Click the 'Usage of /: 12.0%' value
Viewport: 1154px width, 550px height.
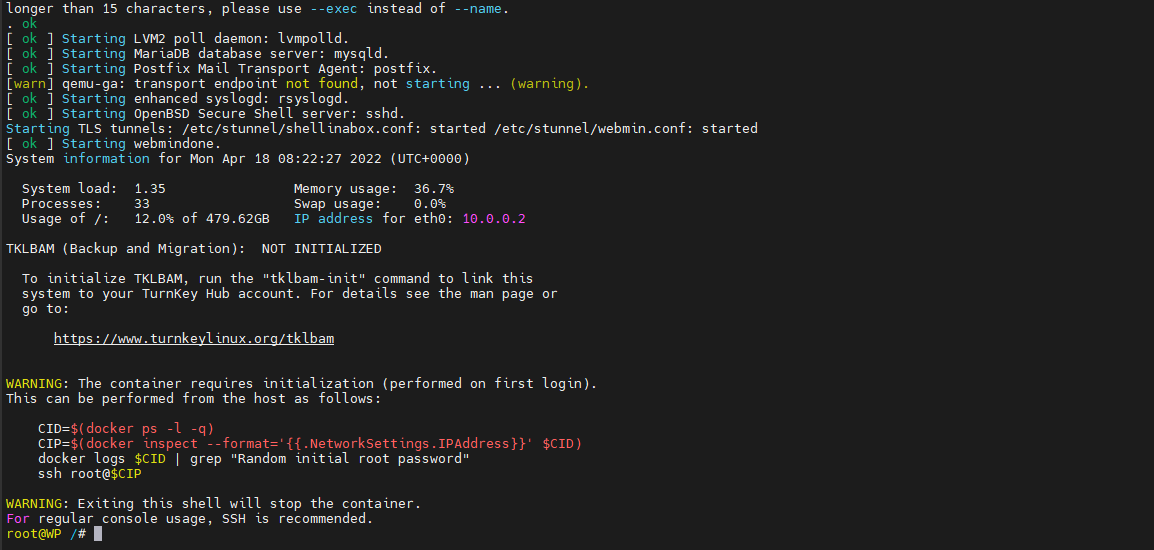145,219
